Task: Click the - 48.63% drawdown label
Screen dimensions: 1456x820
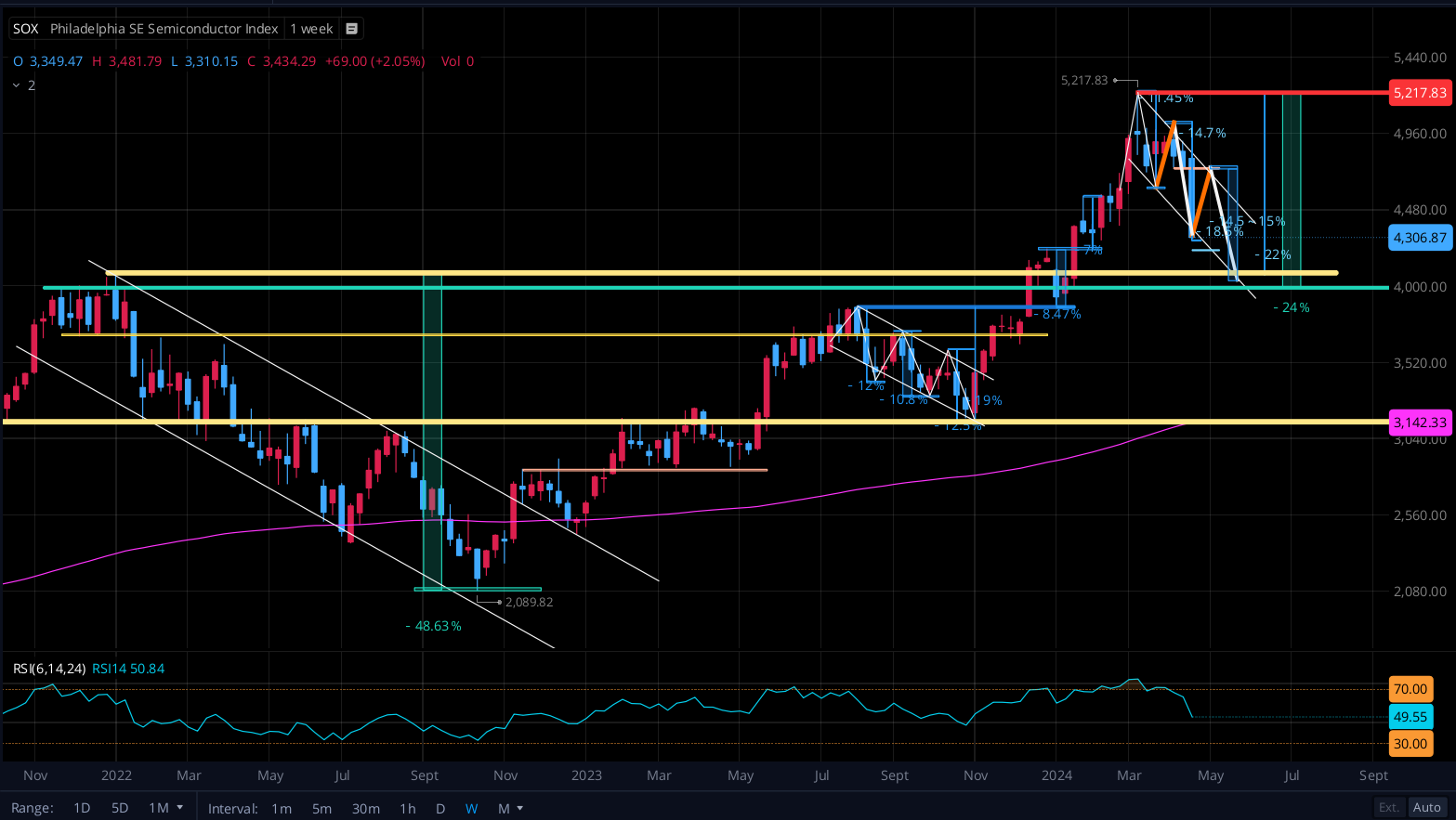Action: point(434,626)
